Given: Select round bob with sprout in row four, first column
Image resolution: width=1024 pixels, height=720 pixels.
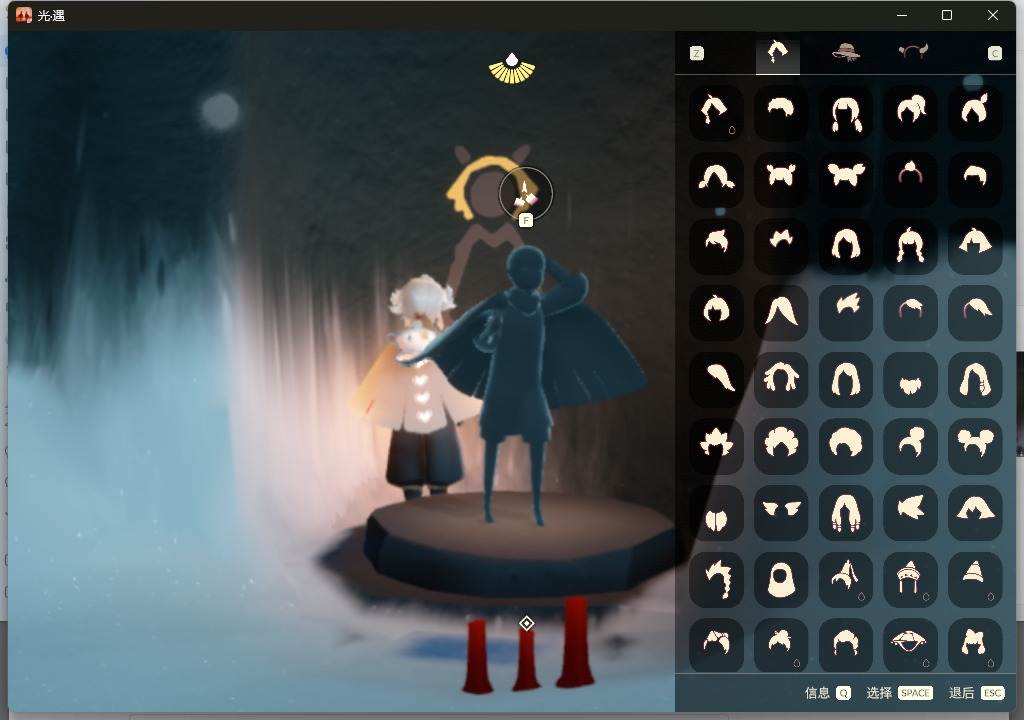Looking at the screenshot, I should [716, 312].
